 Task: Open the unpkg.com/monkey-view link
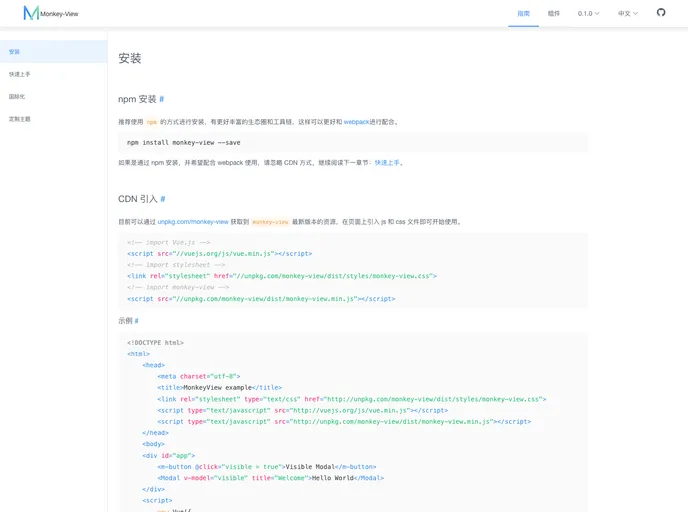click(193, 222)
